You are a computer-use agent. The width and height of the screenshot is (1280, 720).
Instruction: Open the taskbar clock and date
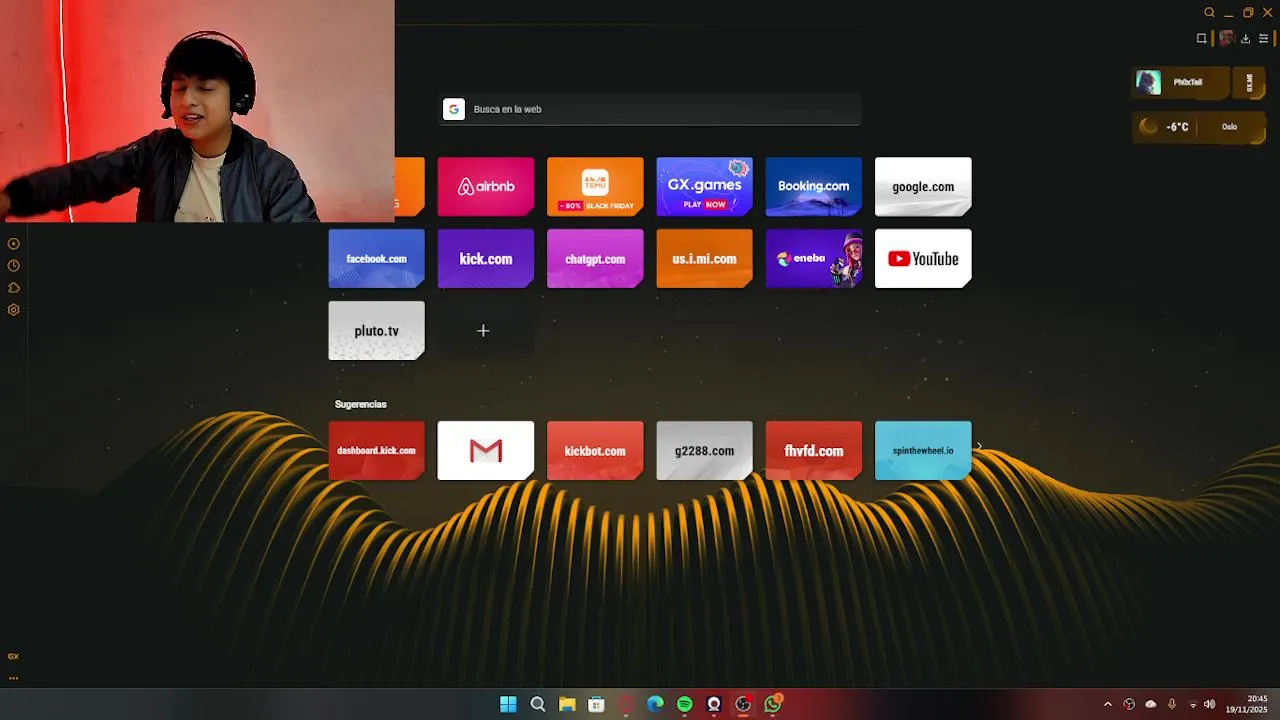1248,704
